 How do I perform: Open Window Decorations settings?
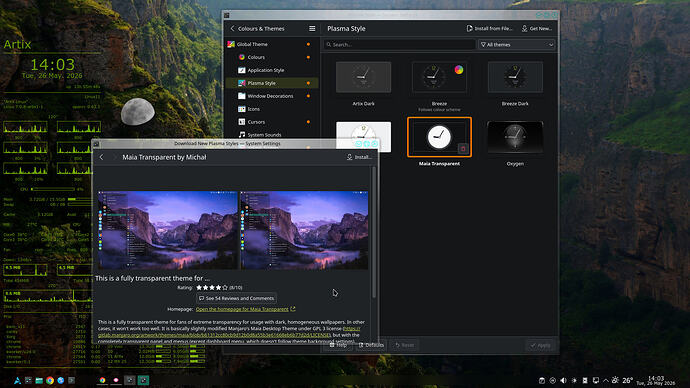point(272,96)
